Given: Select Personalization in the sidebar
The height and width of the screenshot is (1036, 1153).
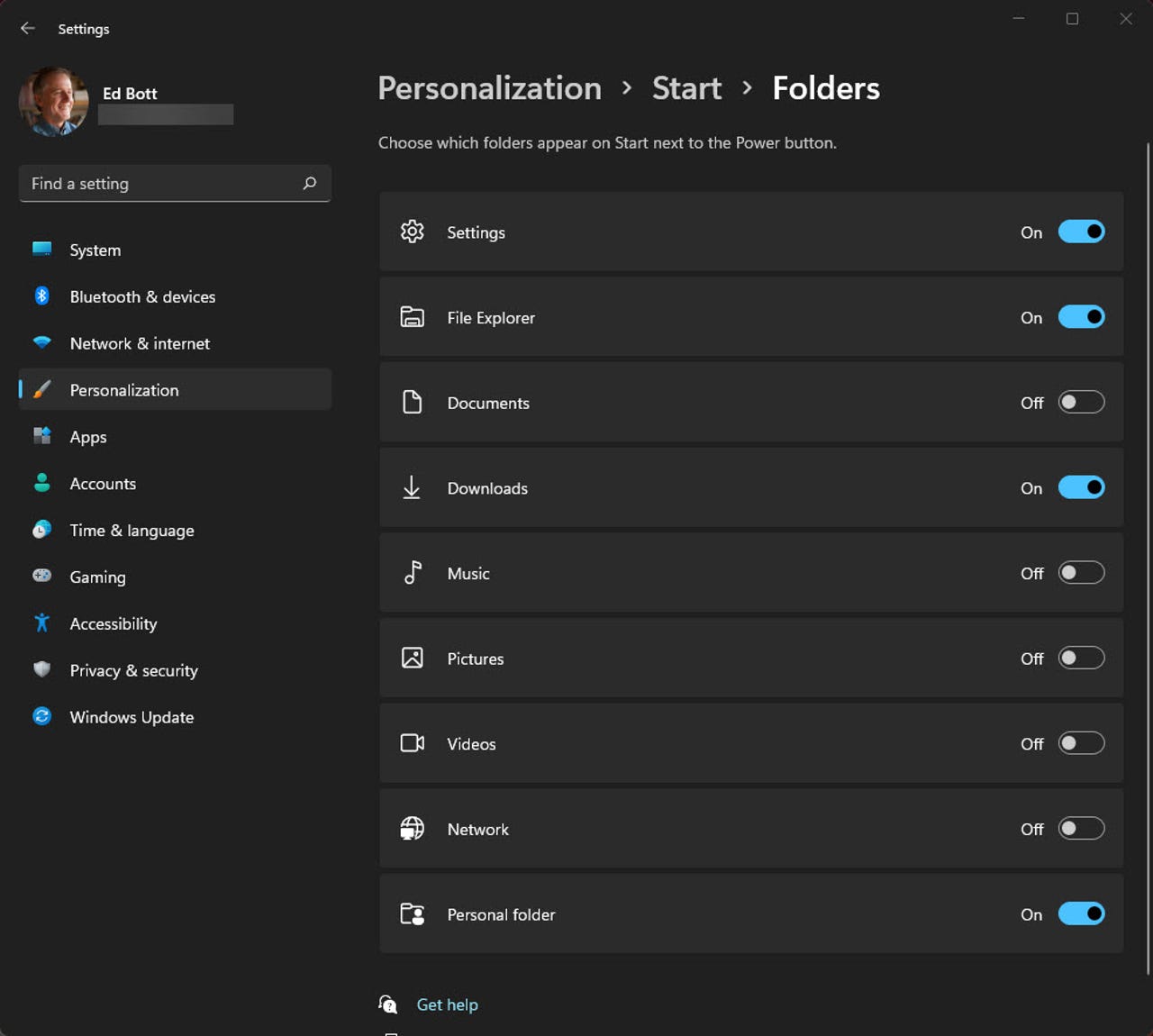Looking at the screenshot, I should click(175, 389).
